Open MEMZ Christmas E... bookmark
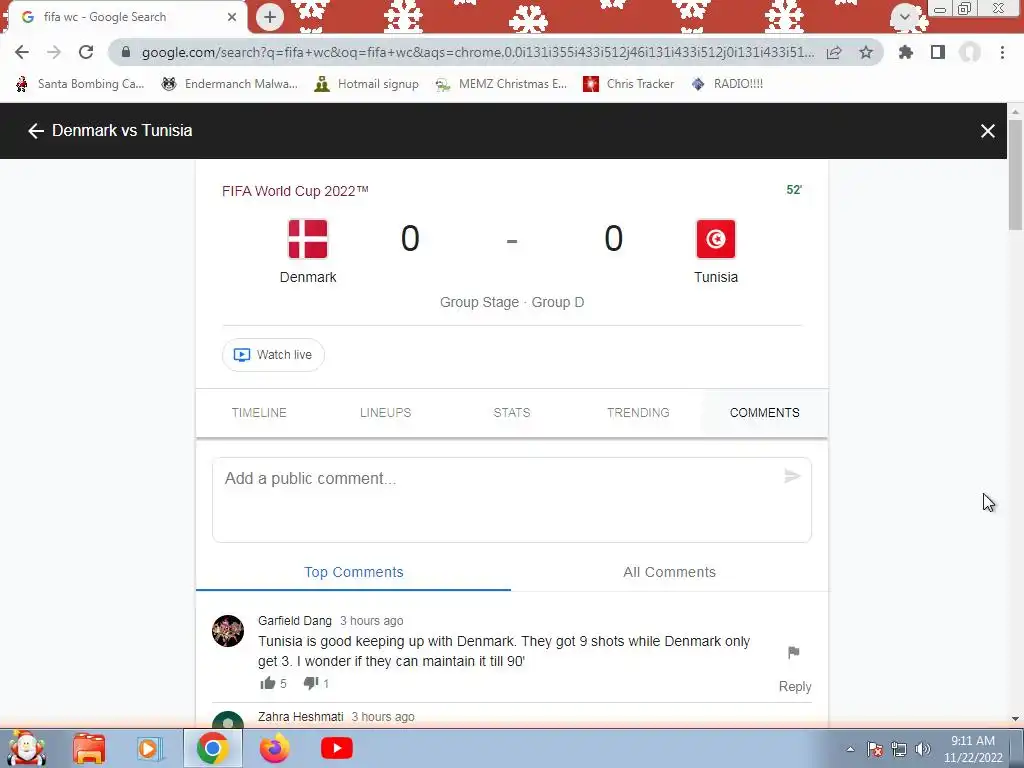The width and height of the screenshot is (1024, 768). 501,84
